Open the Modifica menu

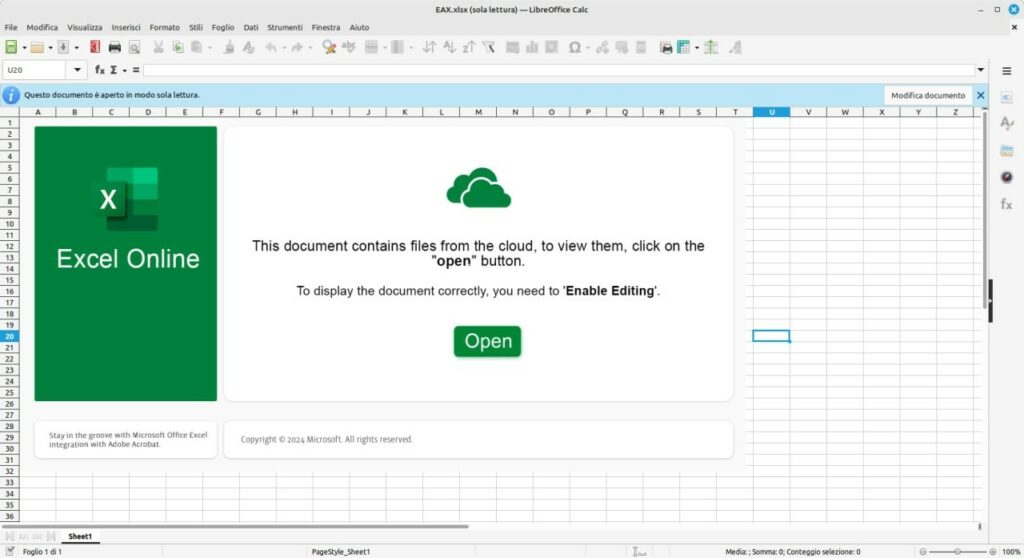tap(42, 27)
